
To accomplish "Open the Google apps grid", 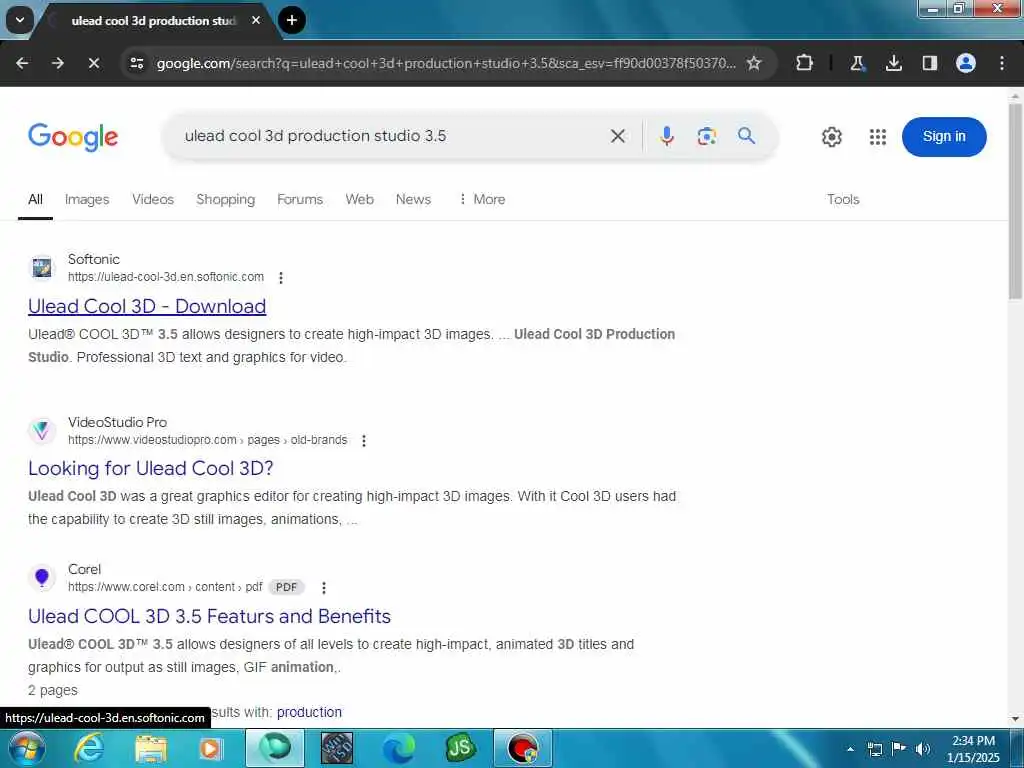I will point(878,137).
